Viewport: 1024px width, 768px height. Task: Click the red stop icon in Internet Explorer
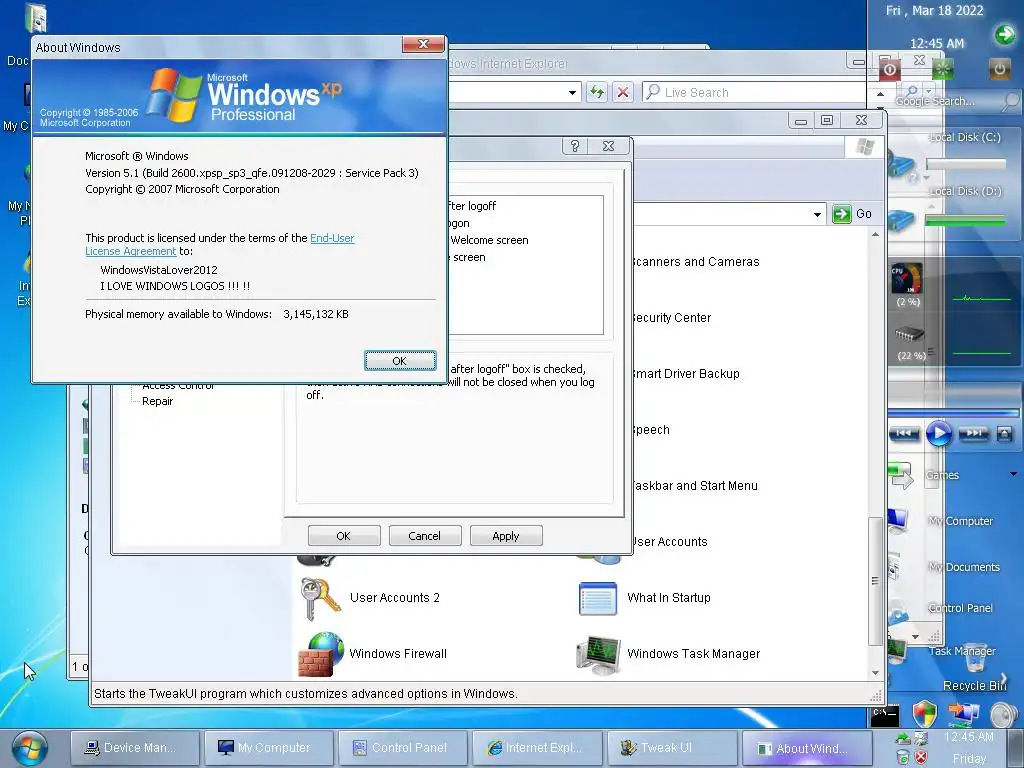[623, 92]
